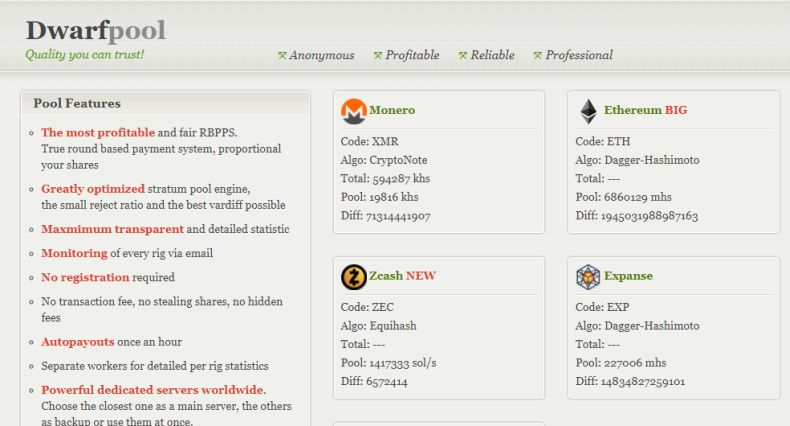The image size is (790, 426).
Task: Click the Pool Features panel heading
Action: pyautogui.click(x=77, y=103)
